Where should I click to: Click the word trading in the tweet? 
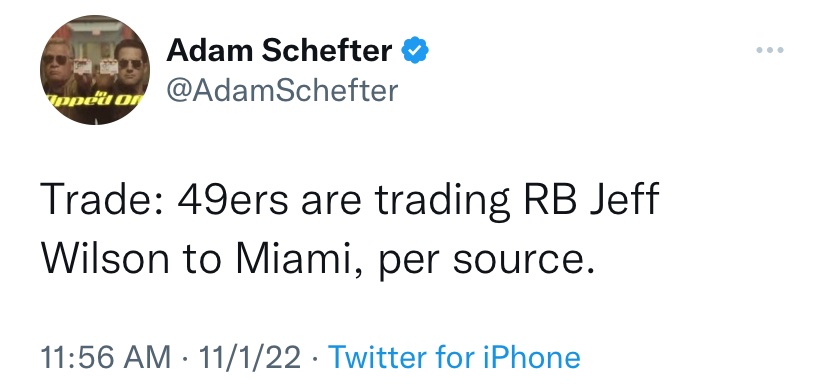tap(441, 202)
